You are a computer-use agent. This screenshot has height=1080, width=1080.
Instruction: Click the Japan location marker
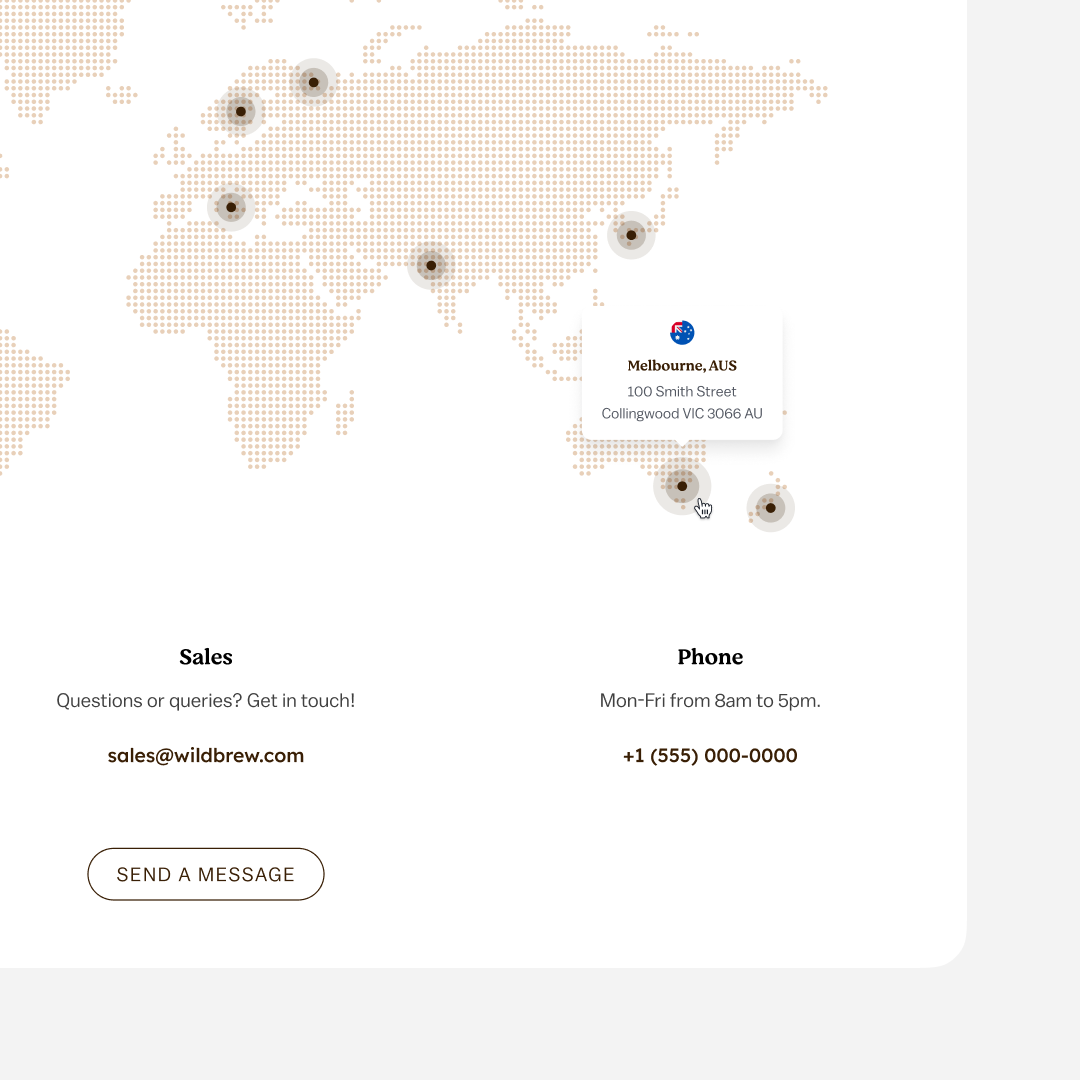(631, 235)
